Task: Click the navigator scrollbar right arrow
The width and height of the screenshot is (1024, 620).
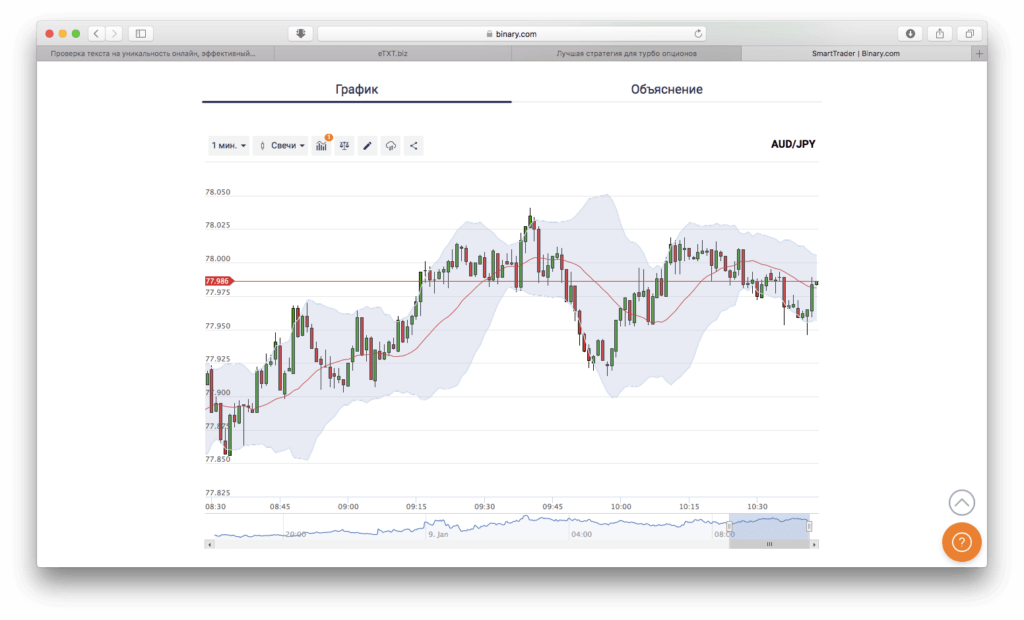Action: [x=814, y=544]
